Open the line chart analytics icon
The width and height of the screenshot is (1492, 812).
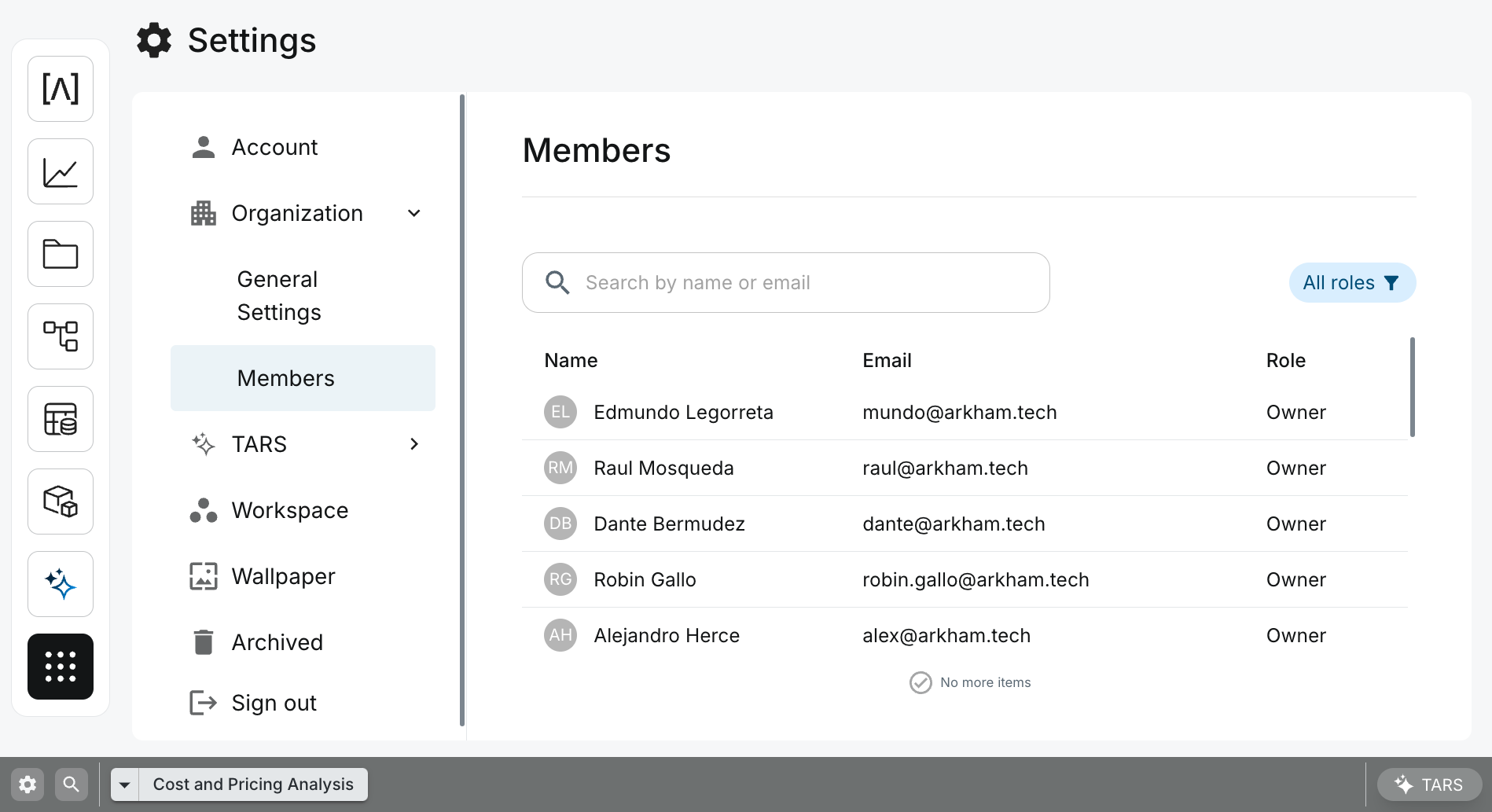pyautogui.click(x=61, y=171)
